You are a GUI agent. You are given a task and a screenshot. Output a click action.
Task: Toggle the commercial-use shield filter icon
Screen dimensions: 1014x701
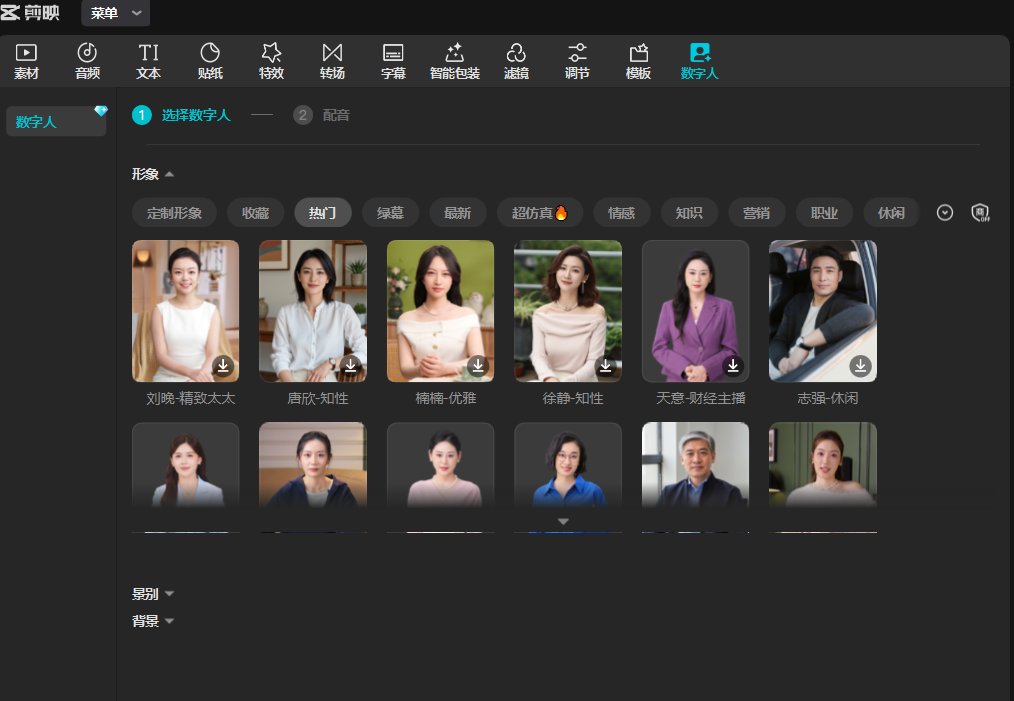pyautogui.click(x=980, y=213)
